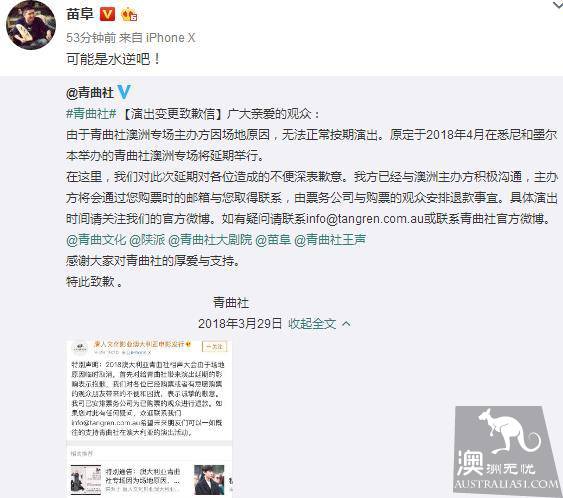563x498 pixels.
Task: Click the follow button inside the thumbnail
Action: coord(214,347)
